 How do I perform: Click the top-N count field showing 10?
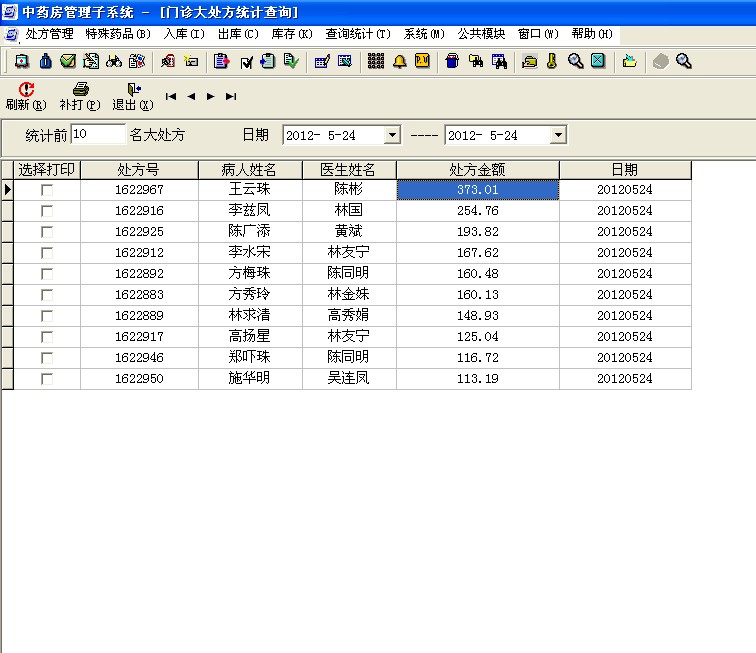[98, 134]
